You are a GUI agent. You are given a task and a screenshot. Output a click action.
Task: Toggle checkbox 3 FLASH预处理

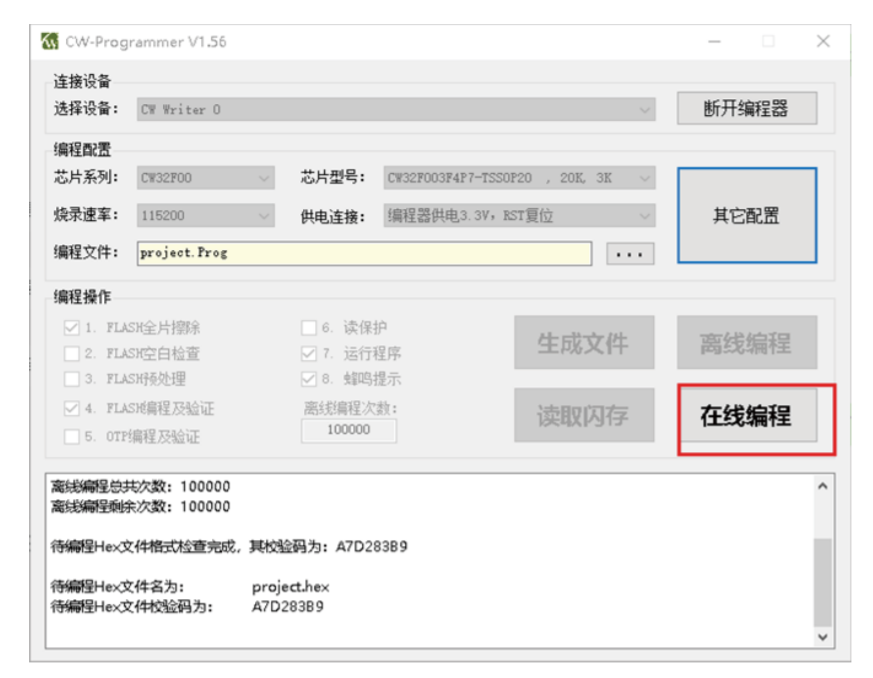point(72,379)
